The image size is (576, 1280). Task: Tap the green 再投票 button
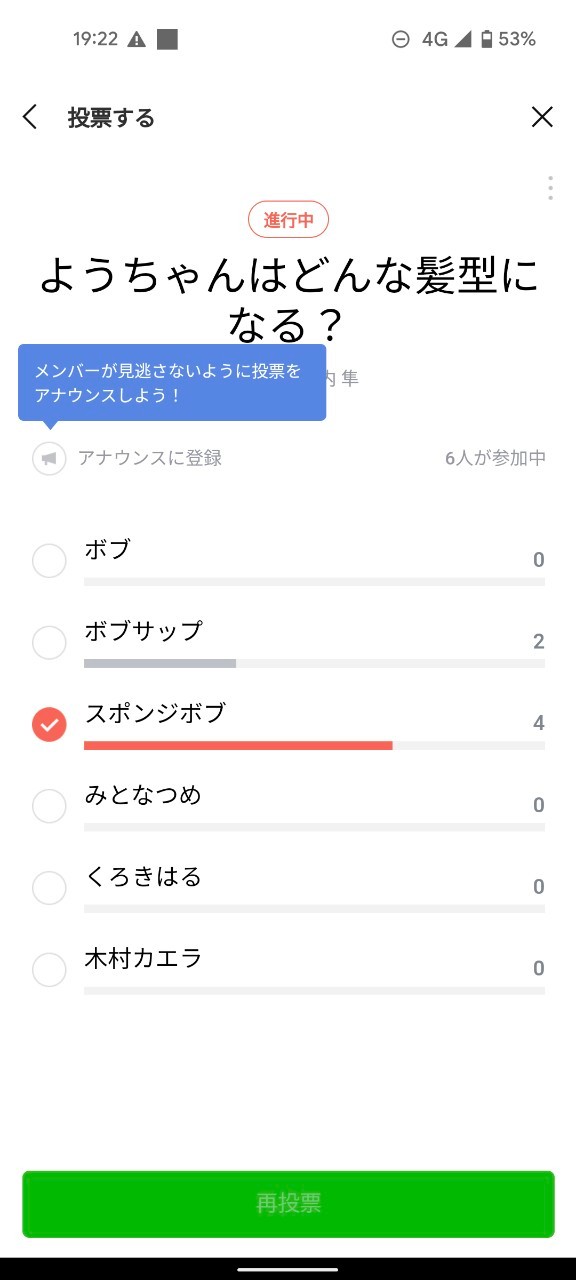click(x=288, y=1204)
